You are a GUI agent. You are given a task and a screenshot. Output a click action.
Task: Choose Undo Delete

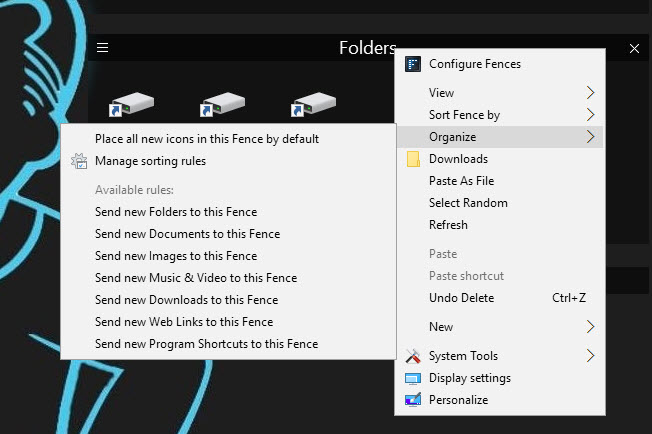click(x=500, y=298)
